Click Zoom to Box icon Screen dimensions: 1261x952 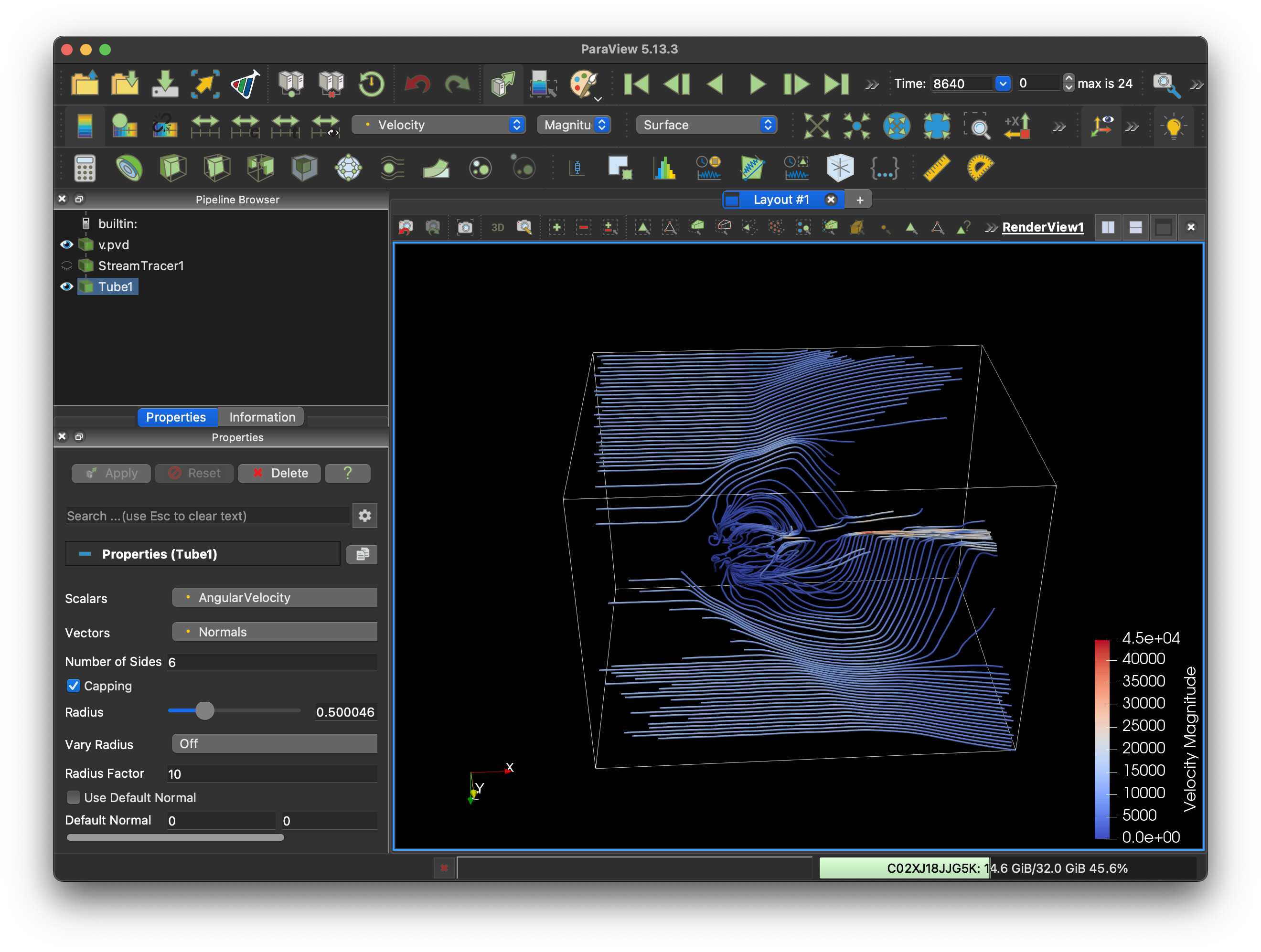978,126
